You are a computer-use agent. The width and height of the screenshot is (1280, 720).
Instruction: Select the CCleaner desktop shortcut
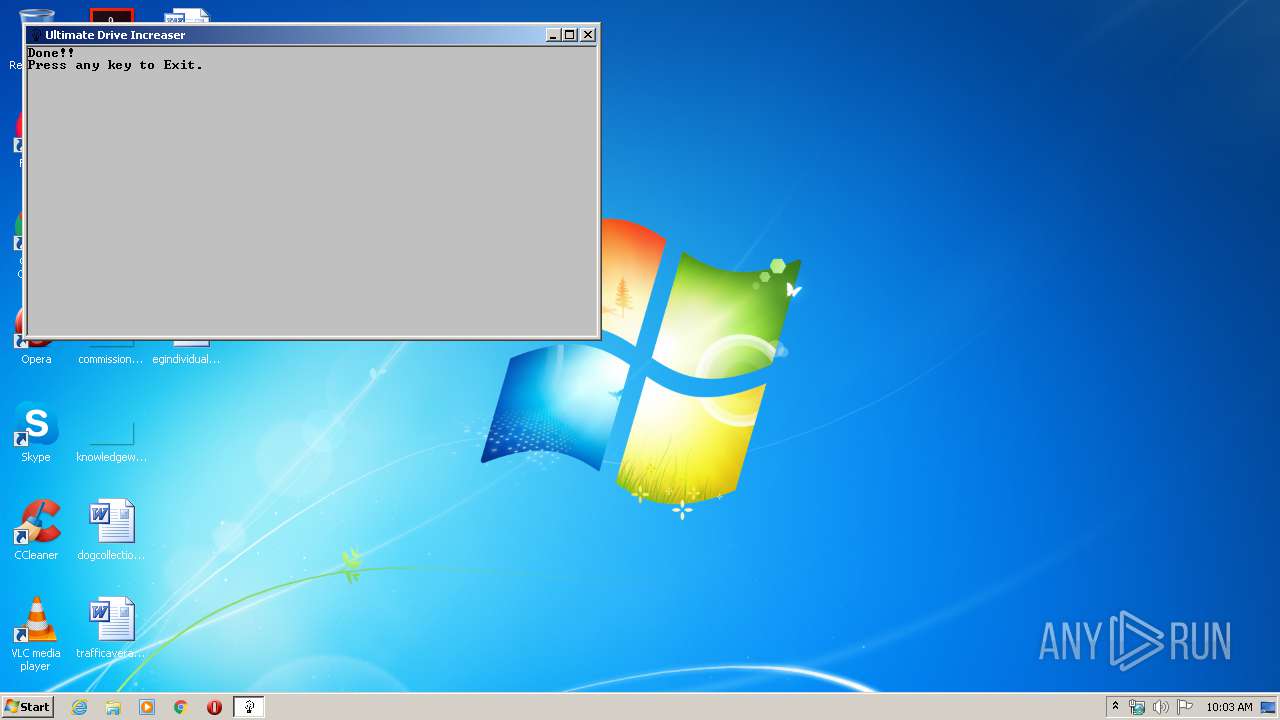tap(36, 530)
